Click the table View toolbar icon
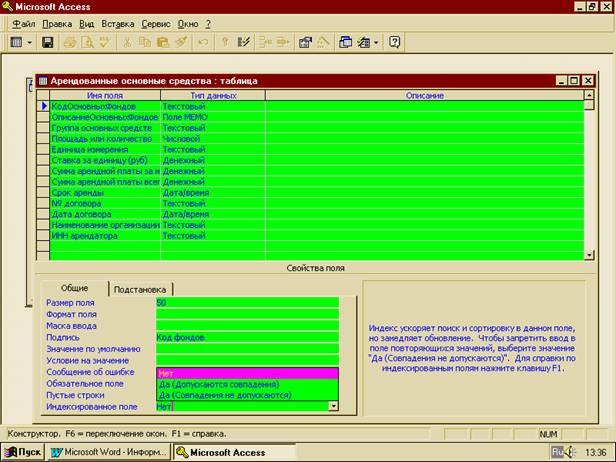 pyautogui.click(x=17, y=43)
